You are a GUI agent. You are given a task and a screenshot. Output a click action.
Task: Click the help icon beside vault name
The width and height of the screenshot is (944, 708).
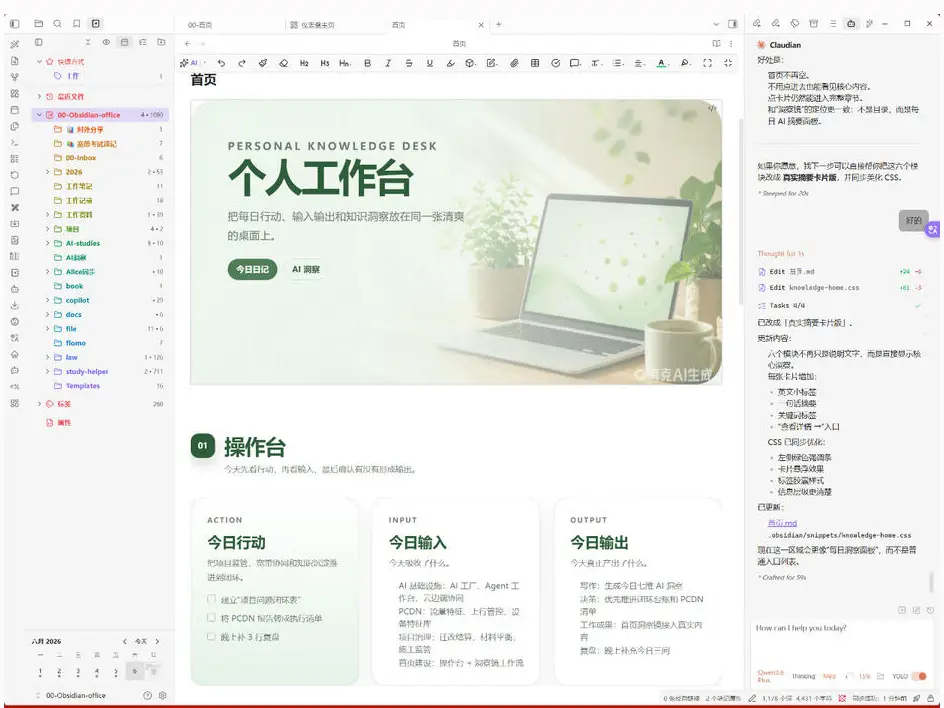(x=148, y=695)
